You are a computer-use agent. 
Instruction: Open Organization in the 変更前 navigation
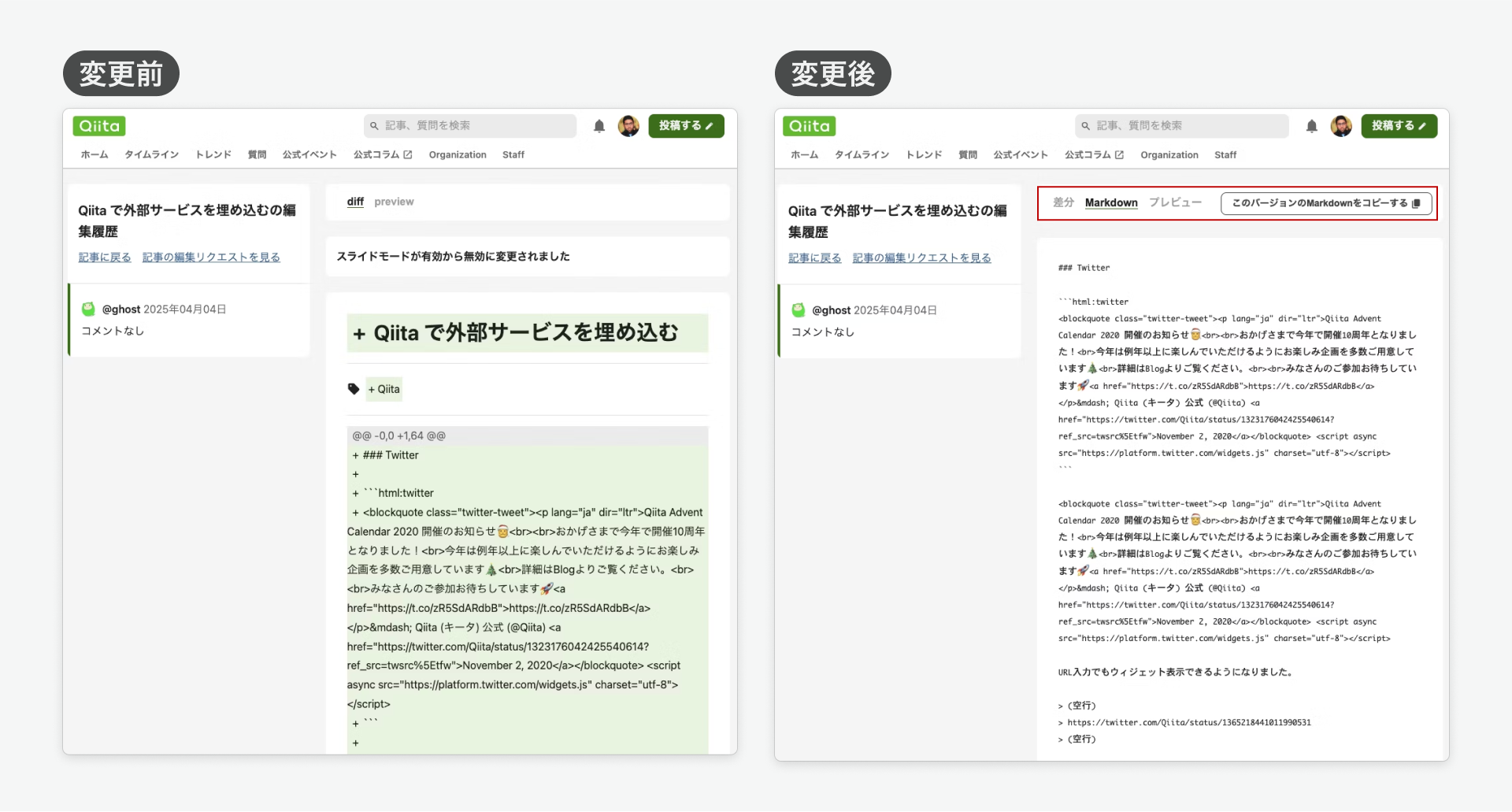(458, 155)
